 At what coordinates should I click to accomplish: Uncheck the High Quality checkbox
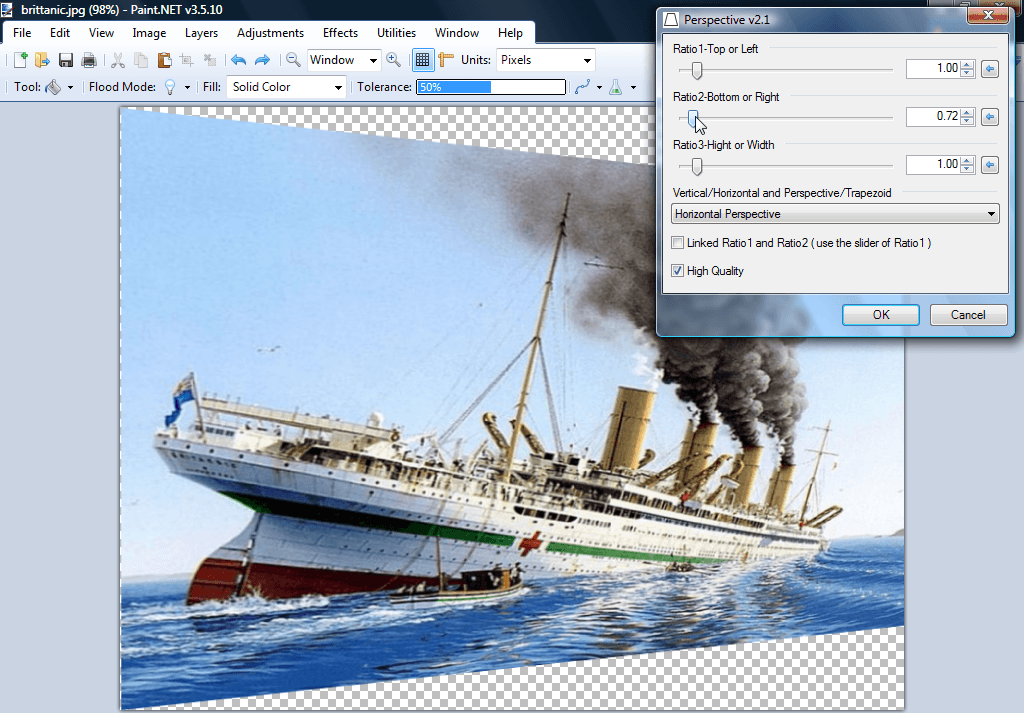point(677,271)
